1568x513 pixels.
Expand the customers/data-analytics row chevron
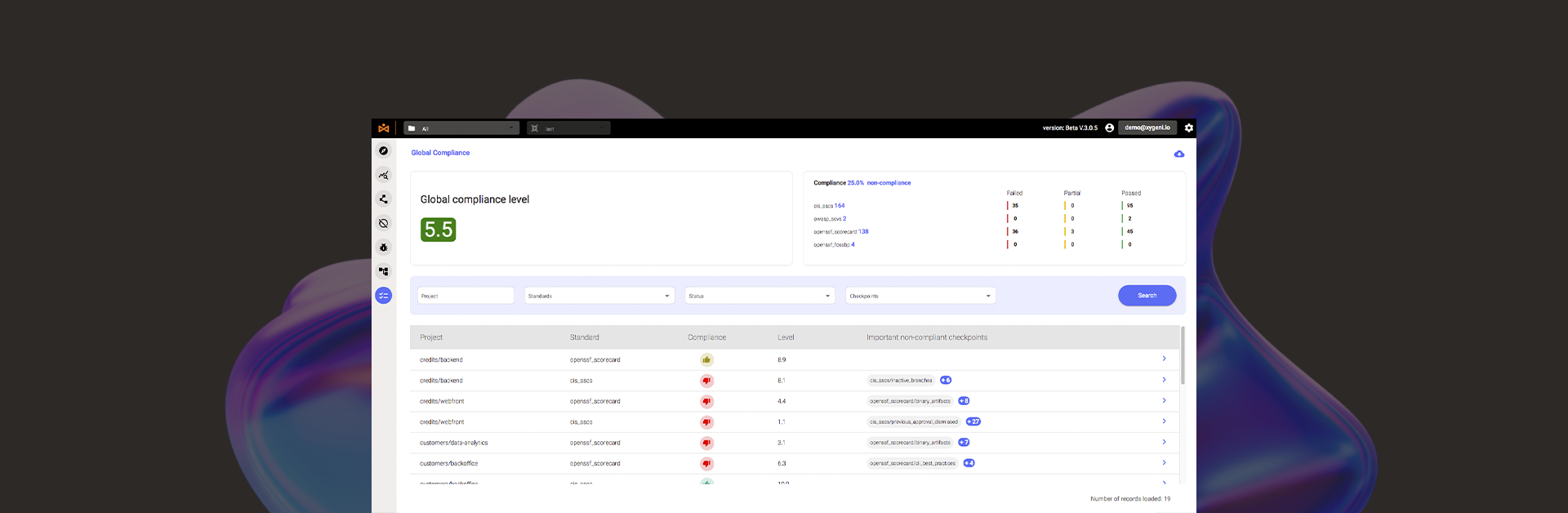[1164, 442]
